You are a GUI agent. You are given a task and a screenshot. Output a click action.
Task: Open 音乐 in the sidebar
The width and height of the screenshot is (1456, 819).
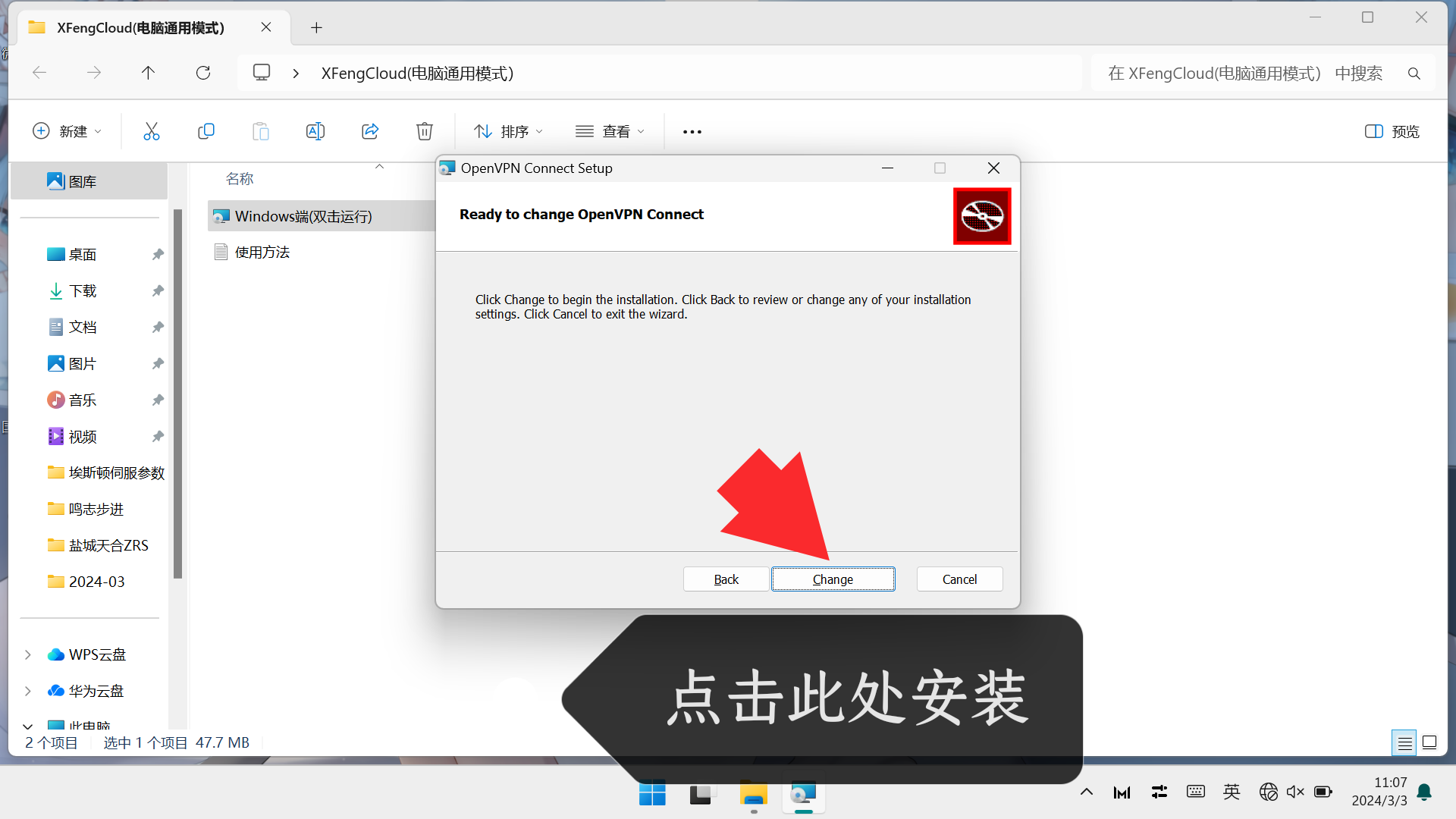tap(82, 400)
